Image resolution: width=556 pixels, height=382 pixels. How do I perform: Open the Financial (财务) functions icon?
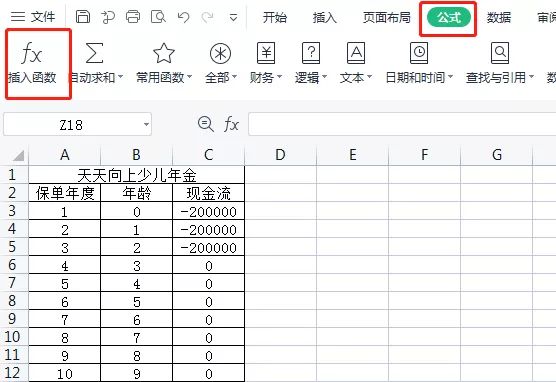[266, 53]
